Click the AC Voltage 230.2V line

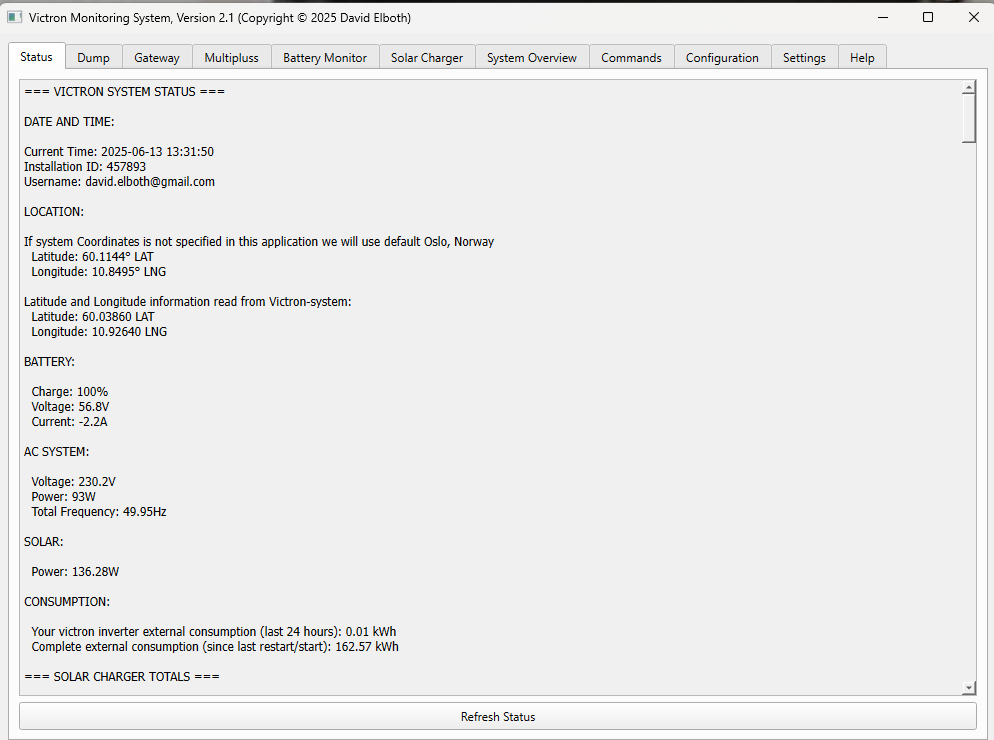(74, 482)
